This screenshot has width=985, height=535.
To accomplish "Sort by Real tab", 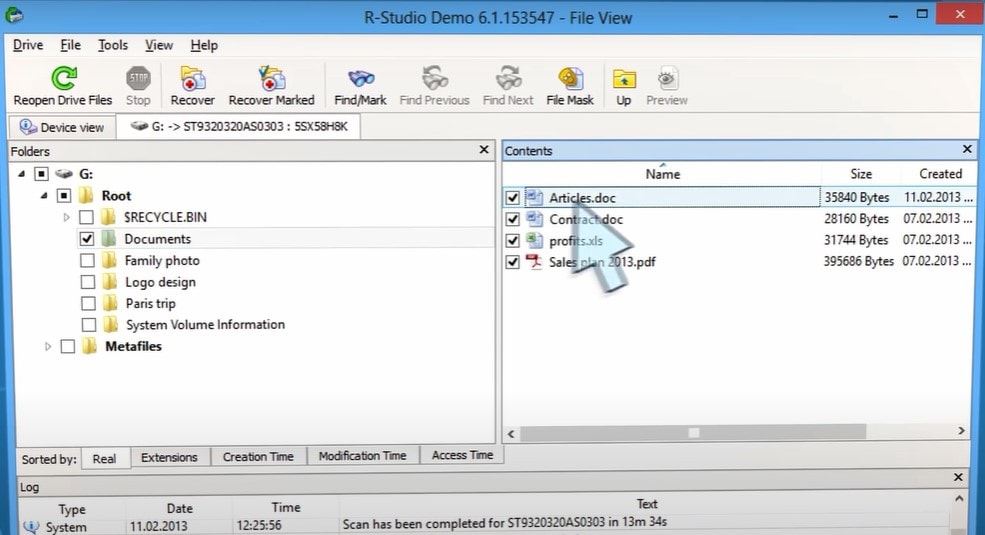I will pos(104,458).
